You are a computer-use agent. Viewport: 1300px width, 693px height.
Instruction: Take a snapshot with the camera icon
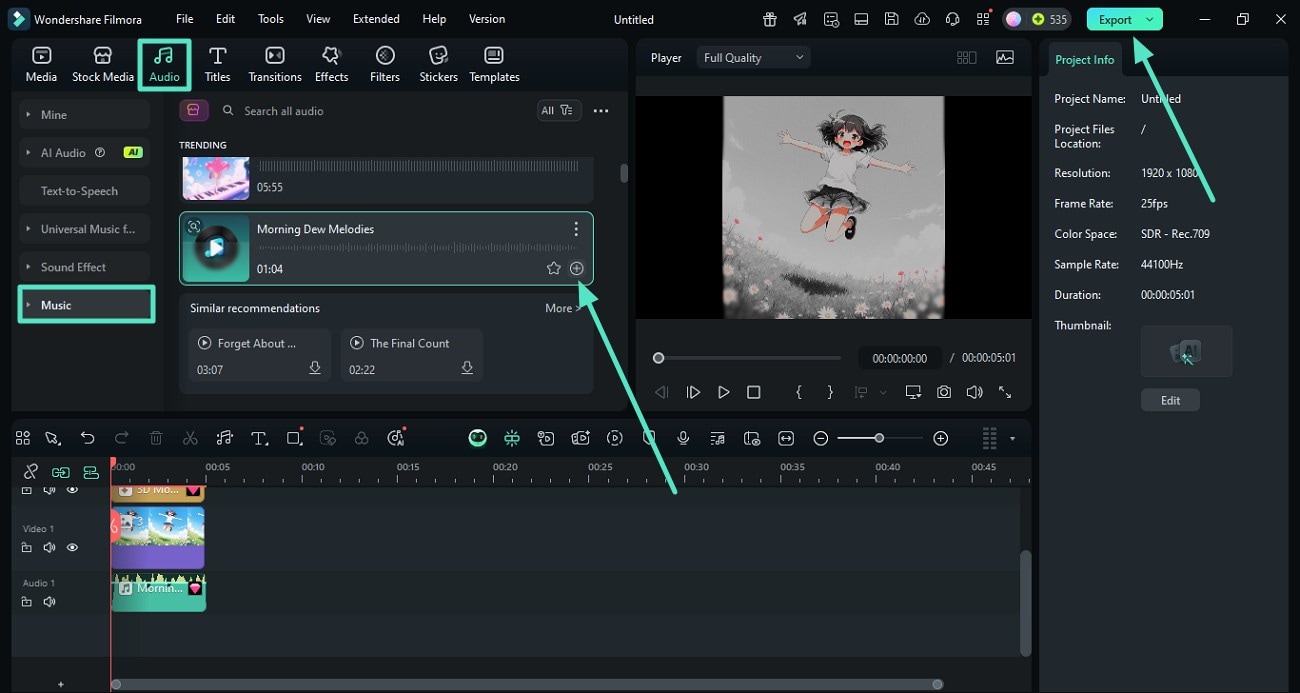(944, 393)
